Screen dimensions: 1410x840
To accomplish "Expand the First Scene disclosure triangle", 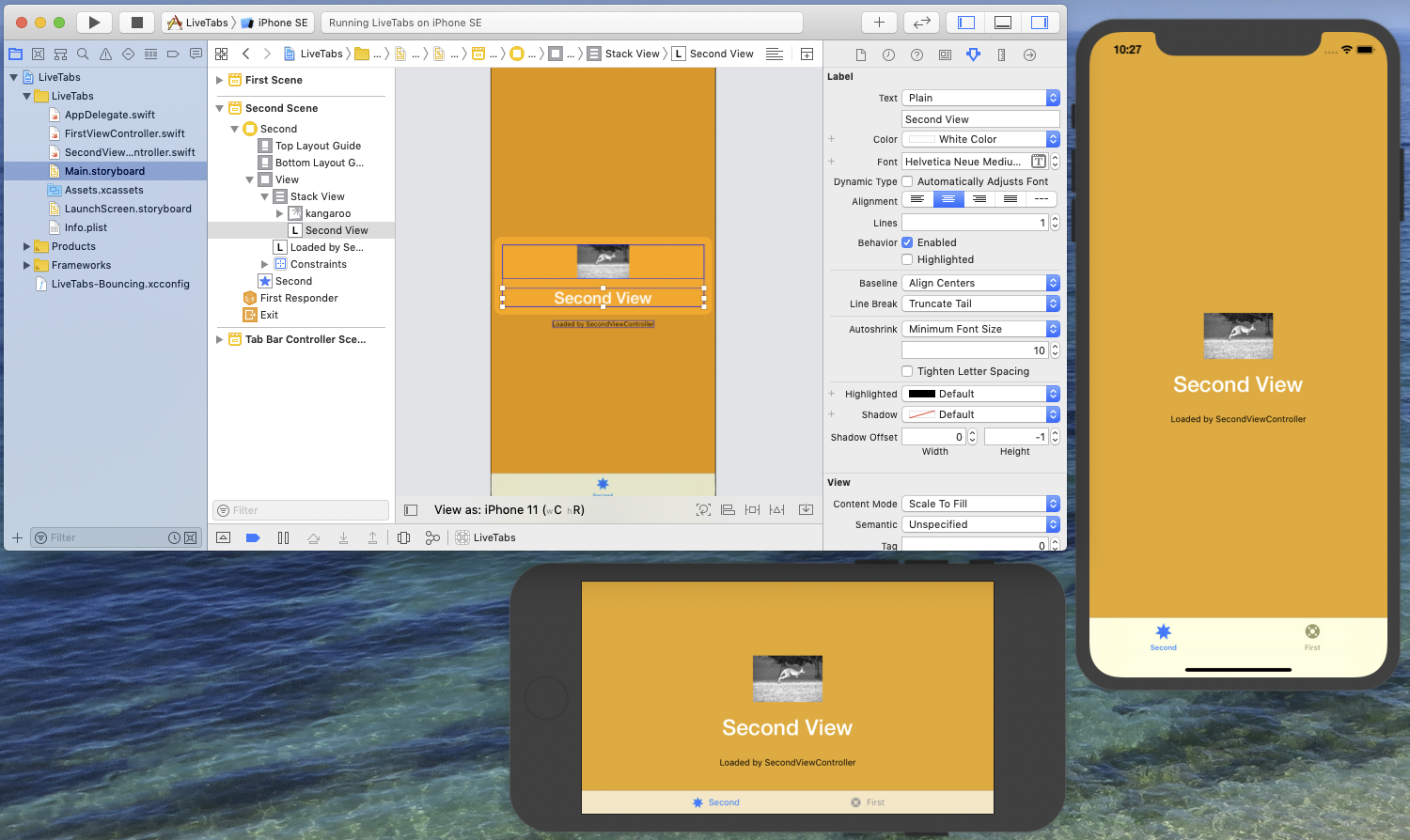I will [220, 80].
